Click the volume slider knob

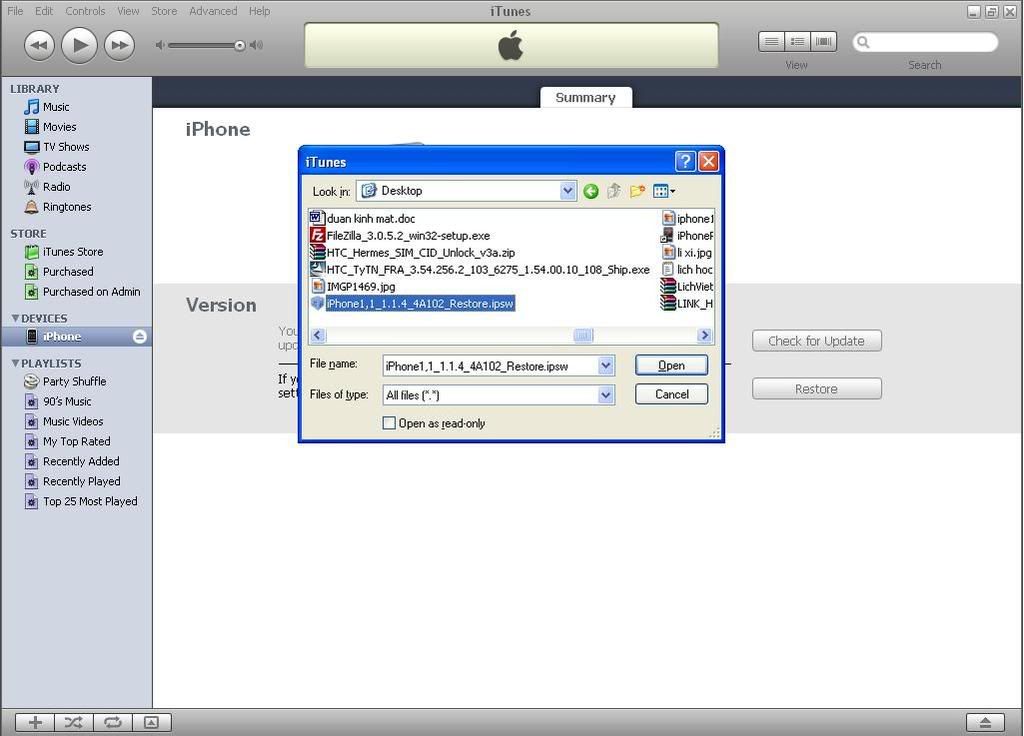click(240, 46)
